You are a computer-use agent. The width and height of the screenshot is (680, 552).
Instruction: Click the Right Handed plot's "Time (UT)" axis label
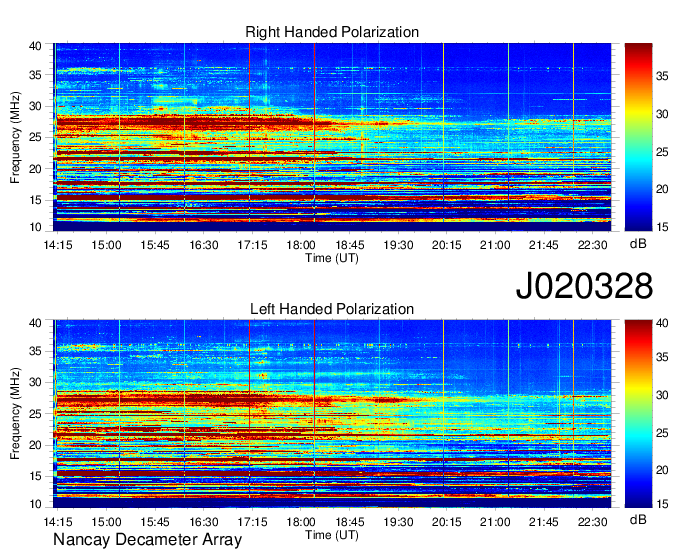click(332, 258)
